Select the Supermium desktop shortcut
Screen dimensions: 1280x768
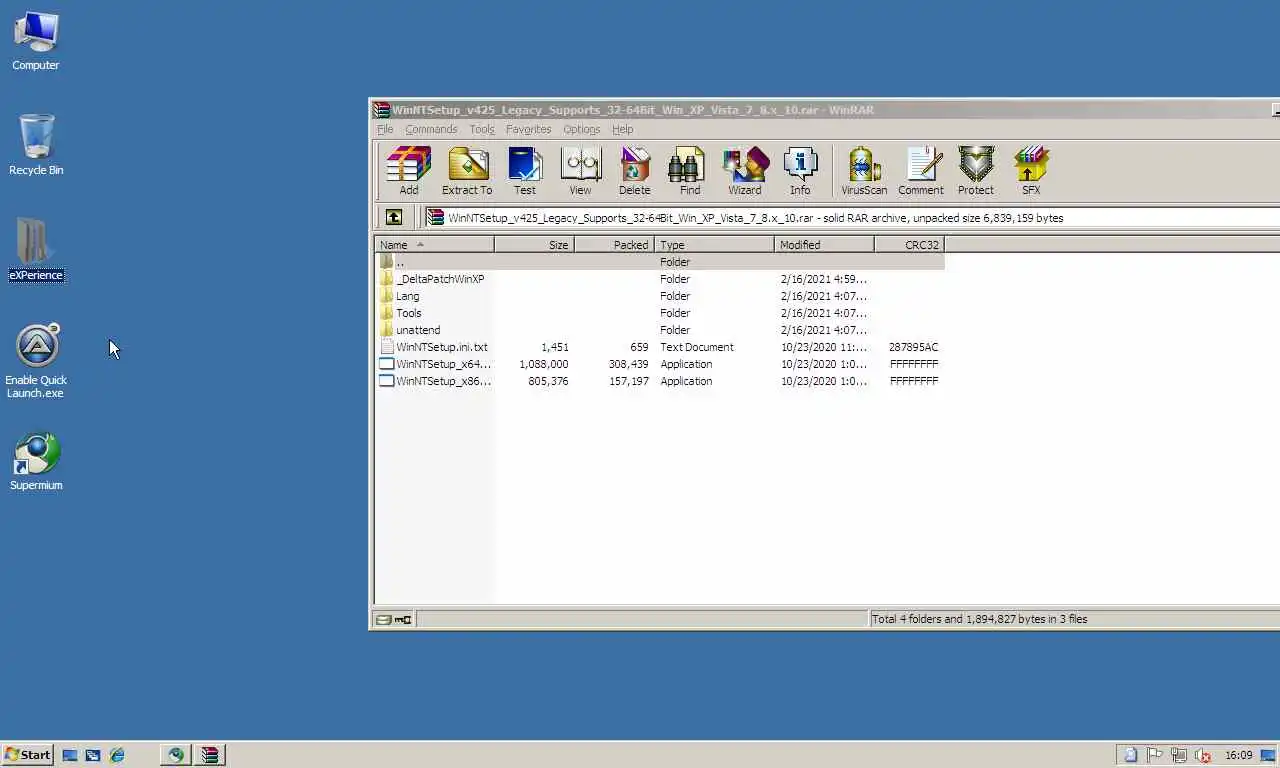36,462
